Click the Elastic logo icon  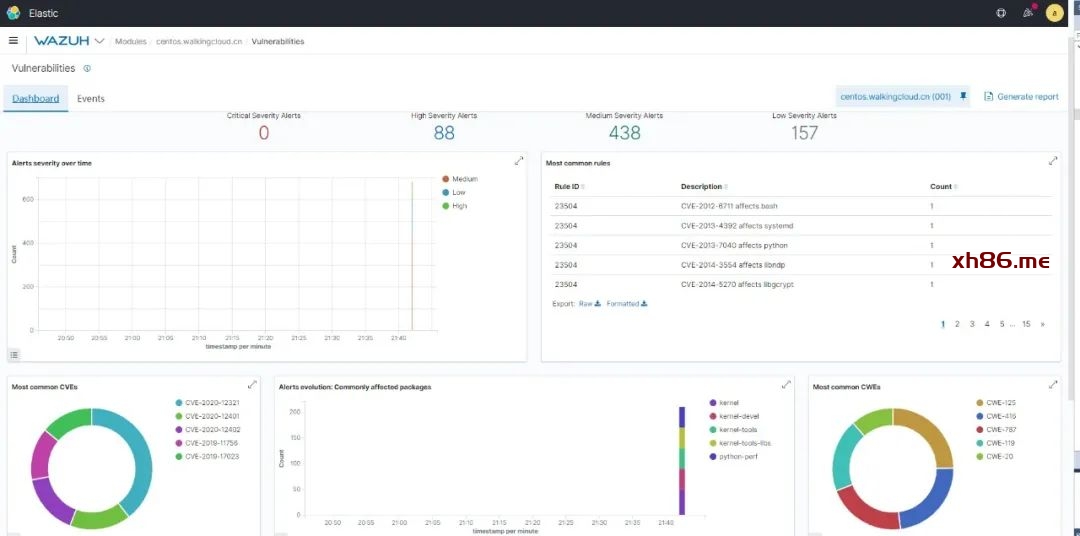click(13, 13)
